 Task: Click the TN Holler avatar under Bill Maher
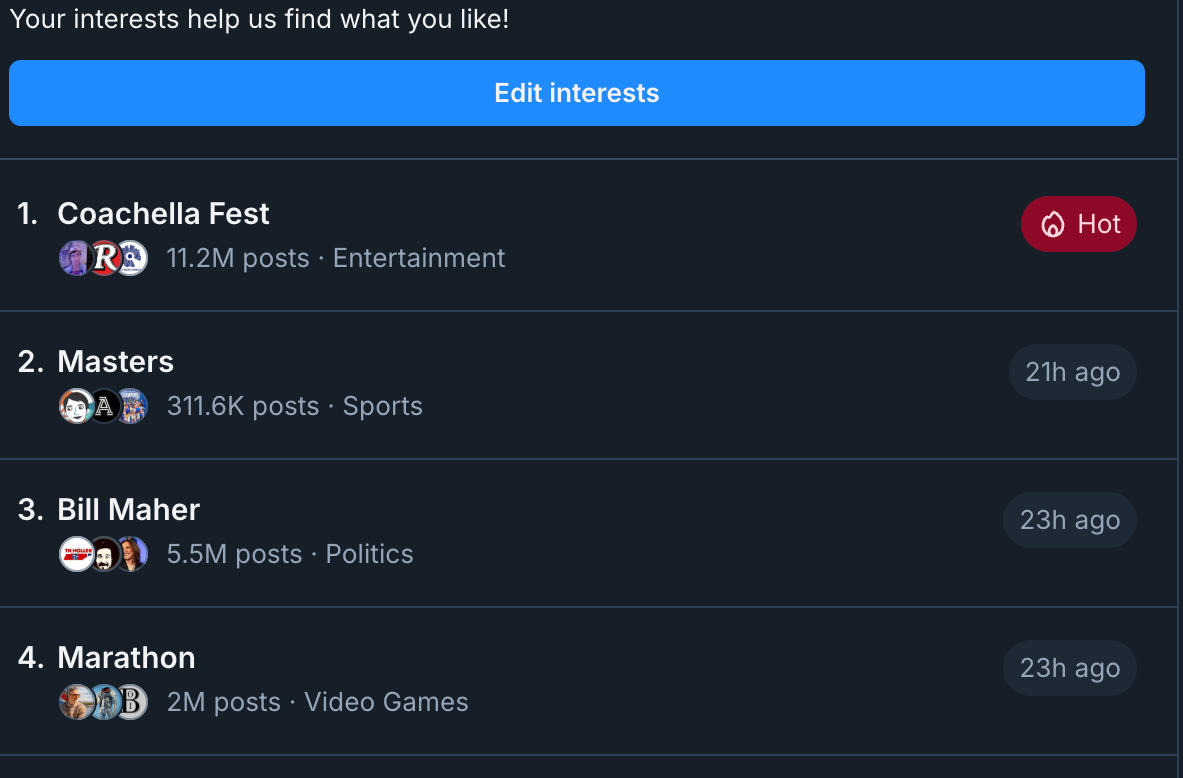click(75, 554)
